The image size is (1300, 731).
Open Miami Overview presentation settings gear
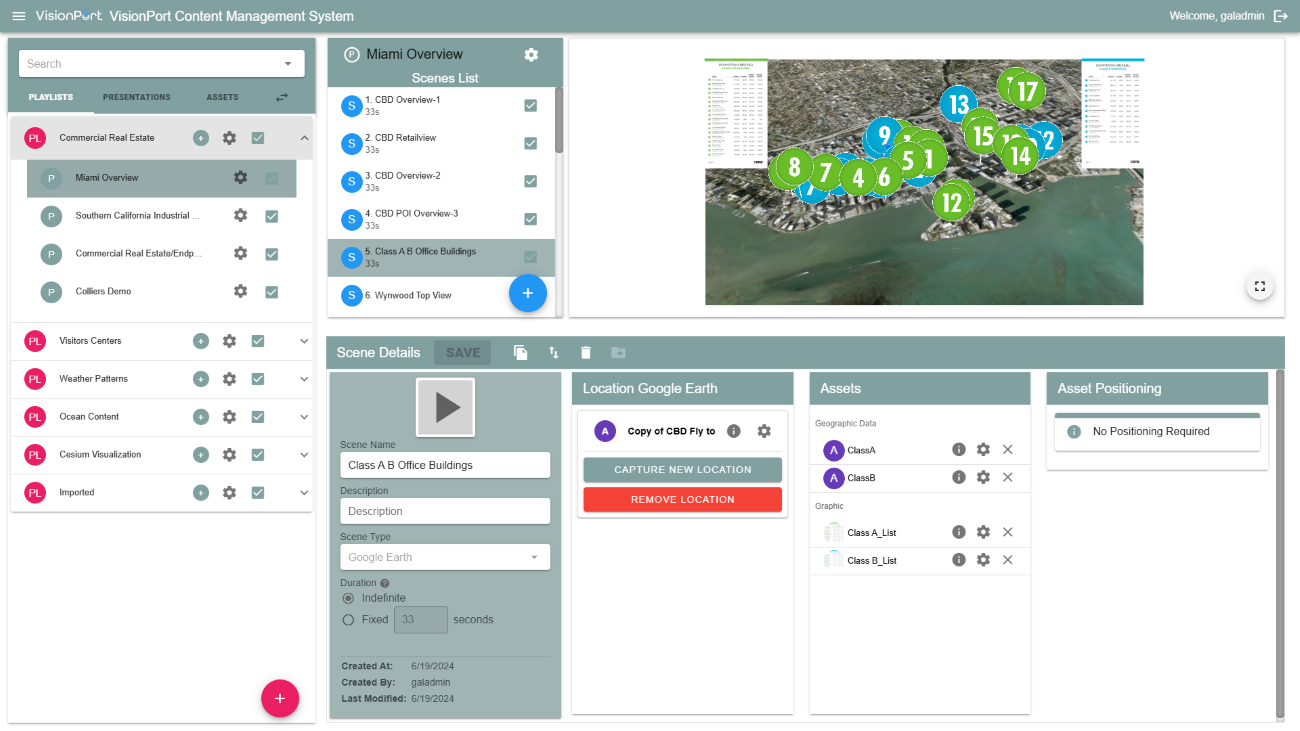[531, 54]
